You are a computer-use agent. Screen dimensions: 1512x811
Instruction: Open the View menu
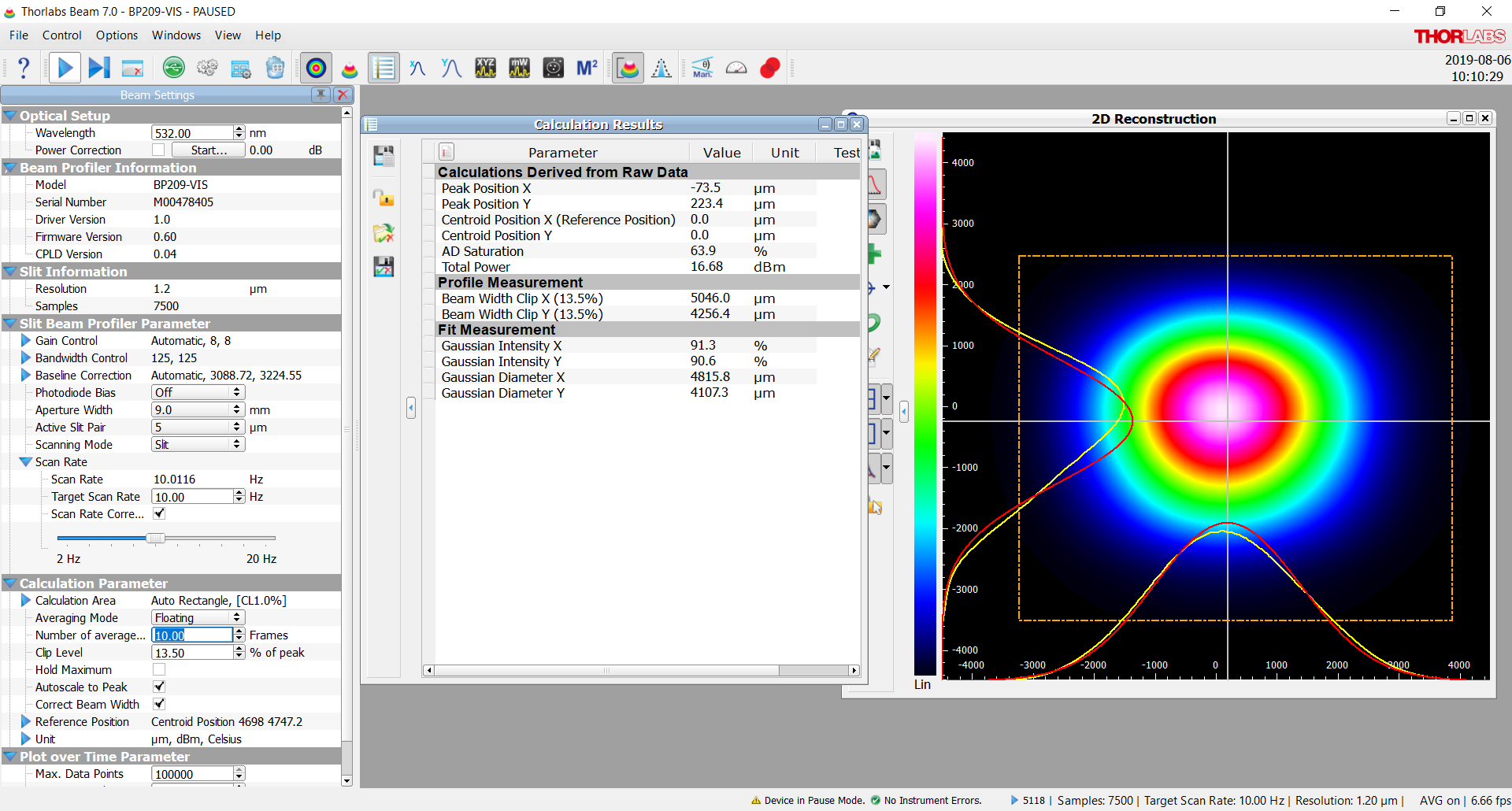228,35
